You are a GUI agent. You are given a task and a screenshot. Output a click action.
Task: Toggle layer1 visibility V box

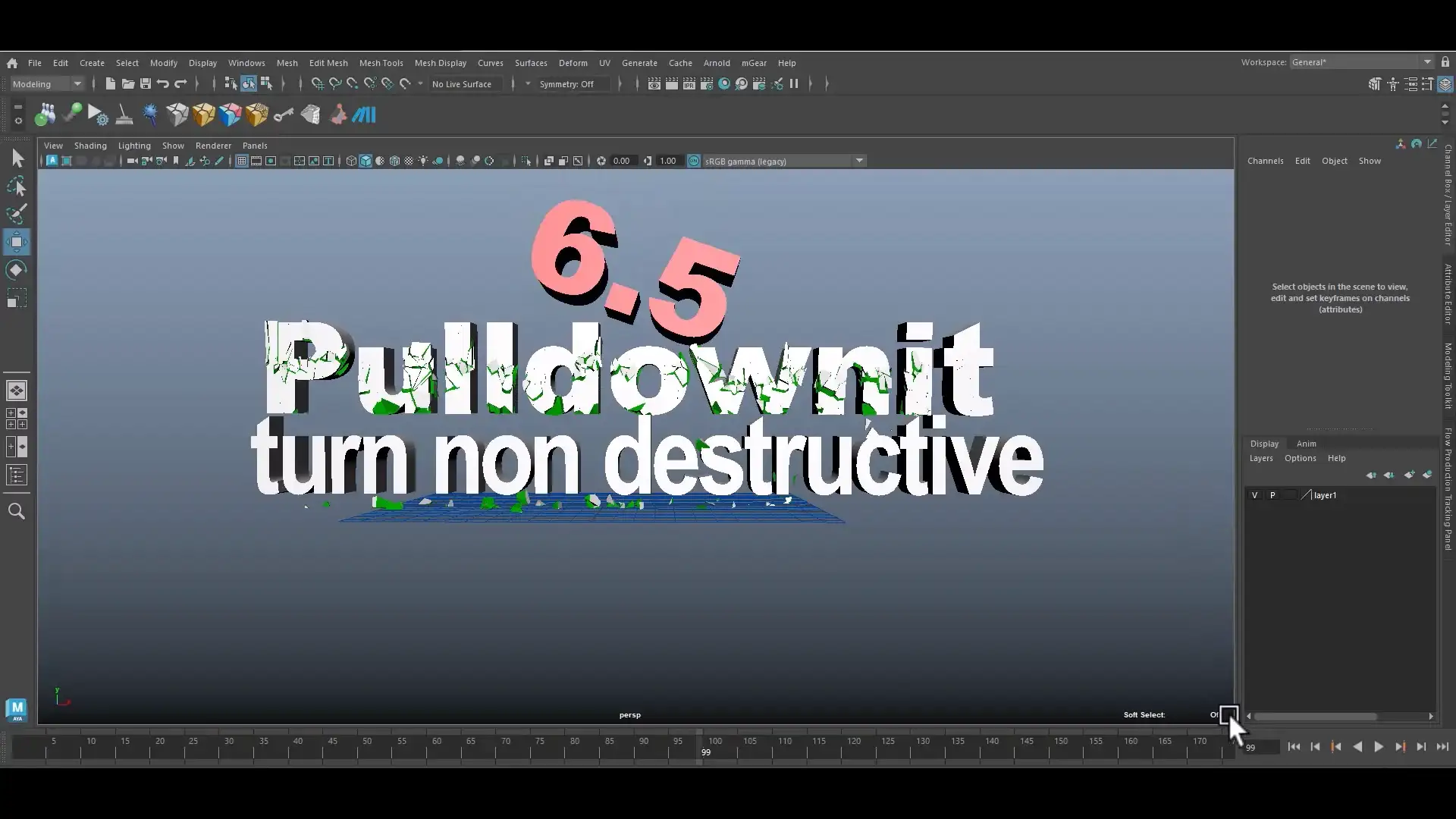[1254, 495]
